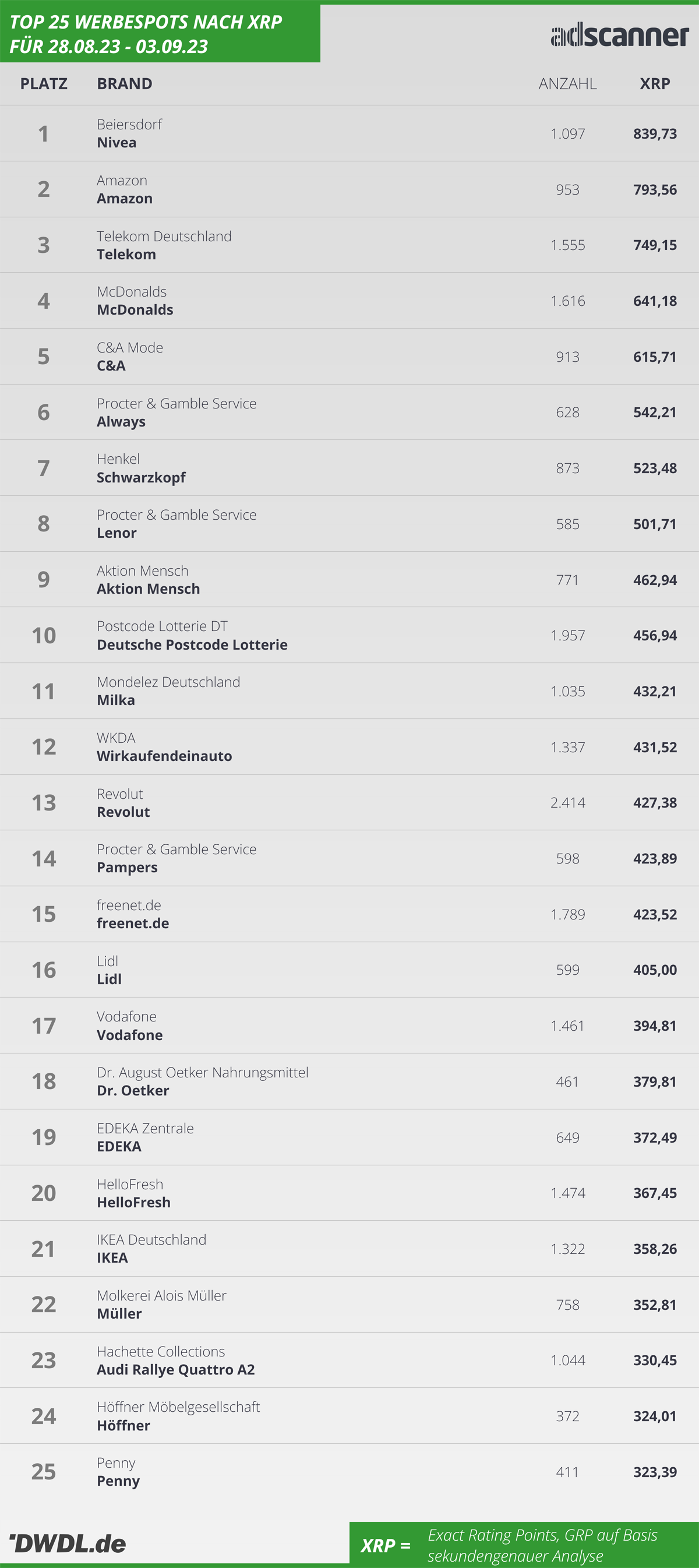The image size is (699, 1568).
Task: Click Penny XRP value 323,39
Action: click(655, 1472)
